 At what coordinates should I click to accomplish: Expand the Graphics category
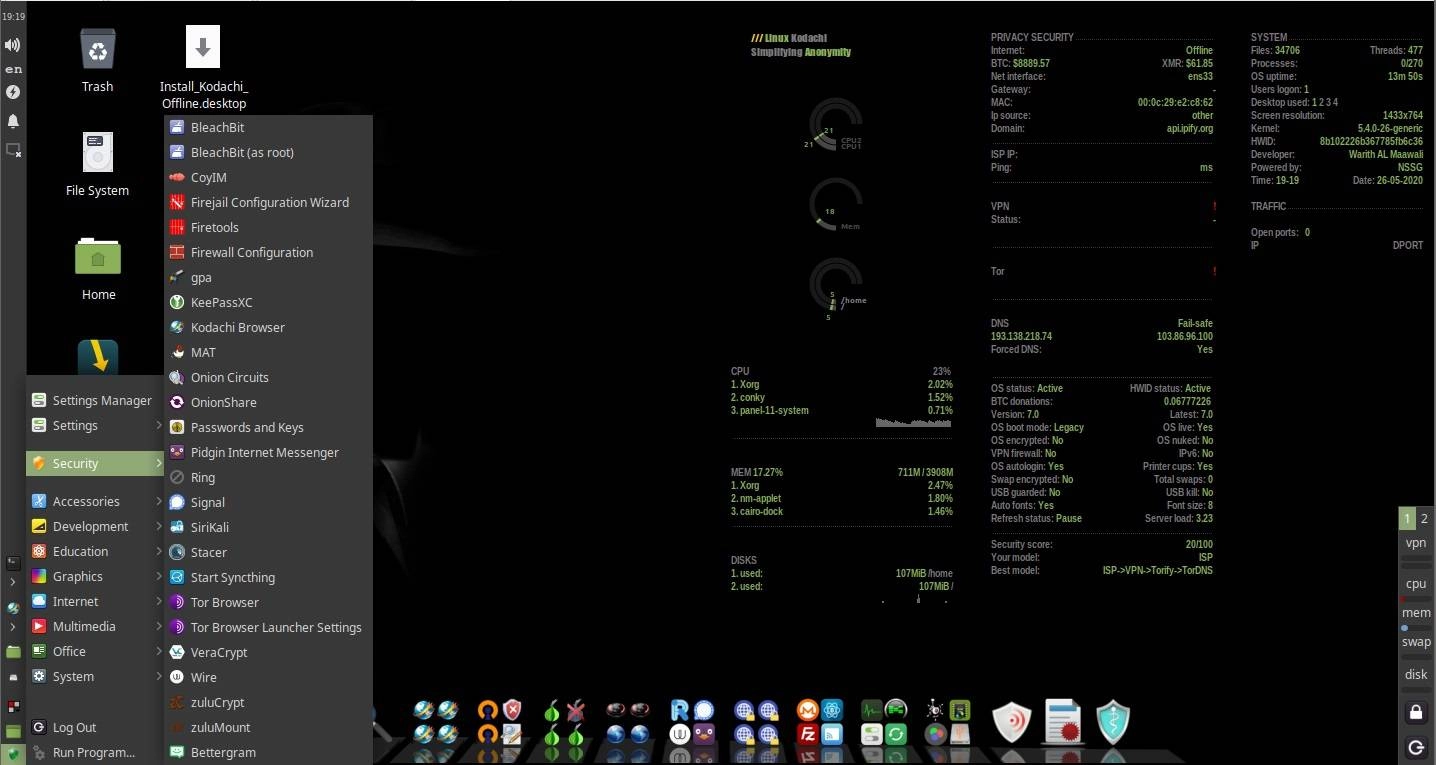[x=95, y=577]
